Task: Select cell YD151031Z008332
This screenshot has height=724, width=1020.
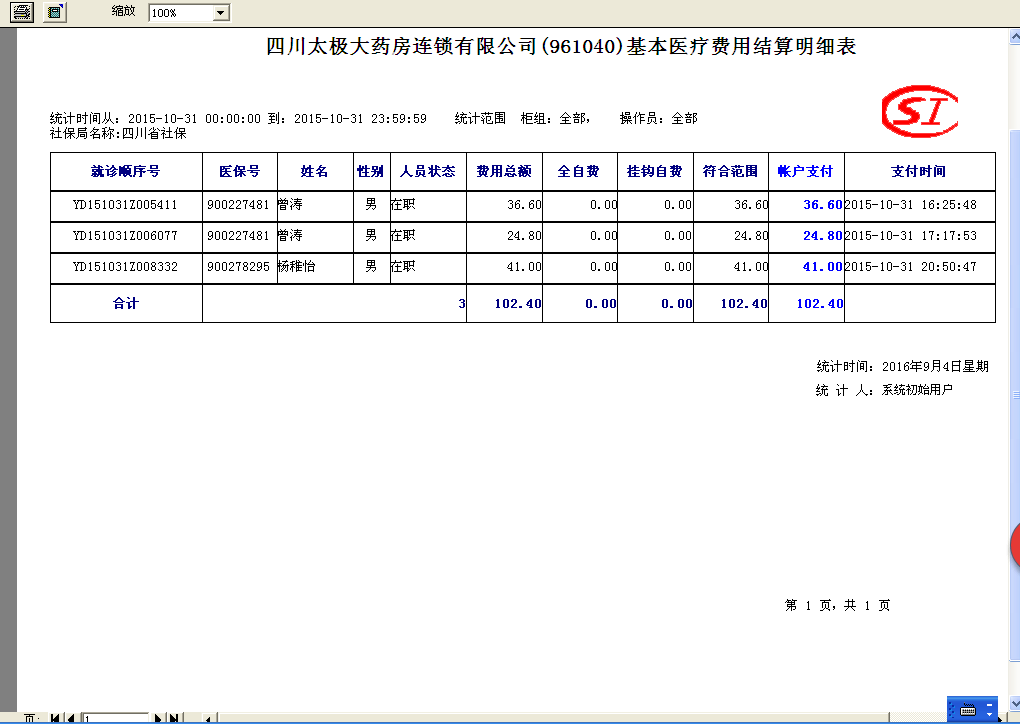Action: click(126, 267)
